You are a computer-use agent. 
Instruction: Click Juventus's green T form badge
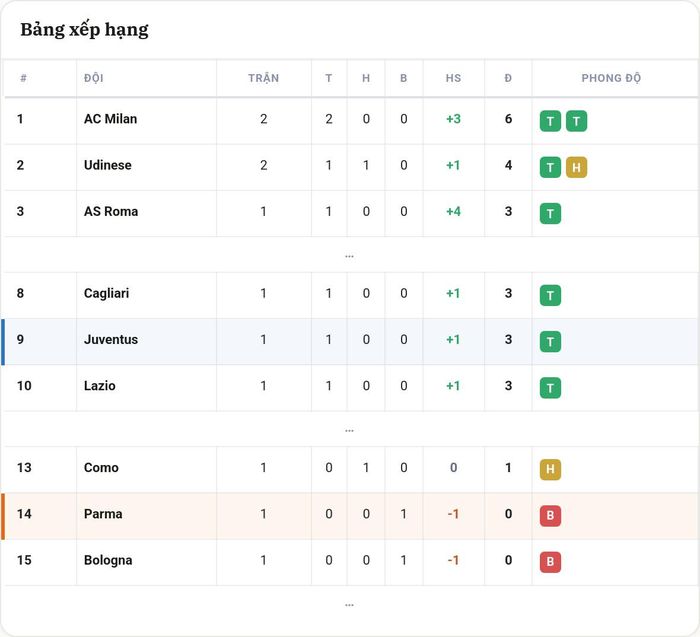(550, 341)
